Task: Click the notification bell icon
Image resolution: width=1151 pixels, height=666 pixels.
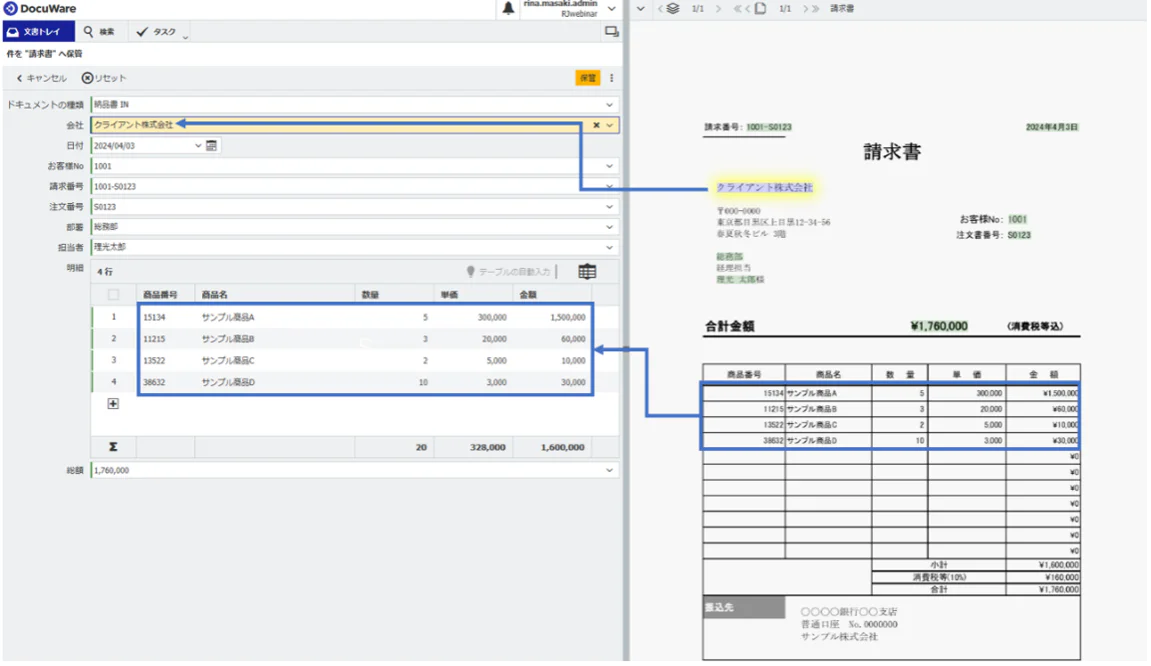Action: click(x=509, y=8)
